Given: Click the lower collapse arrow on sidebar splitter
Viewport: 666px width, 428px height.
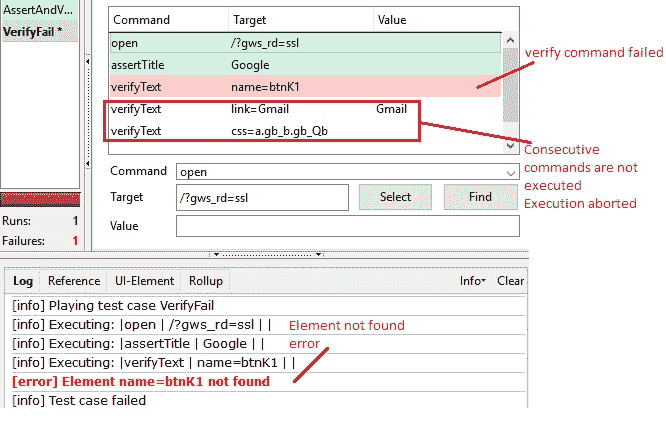Looking at the screenshot, I should (x=88, y=163).
